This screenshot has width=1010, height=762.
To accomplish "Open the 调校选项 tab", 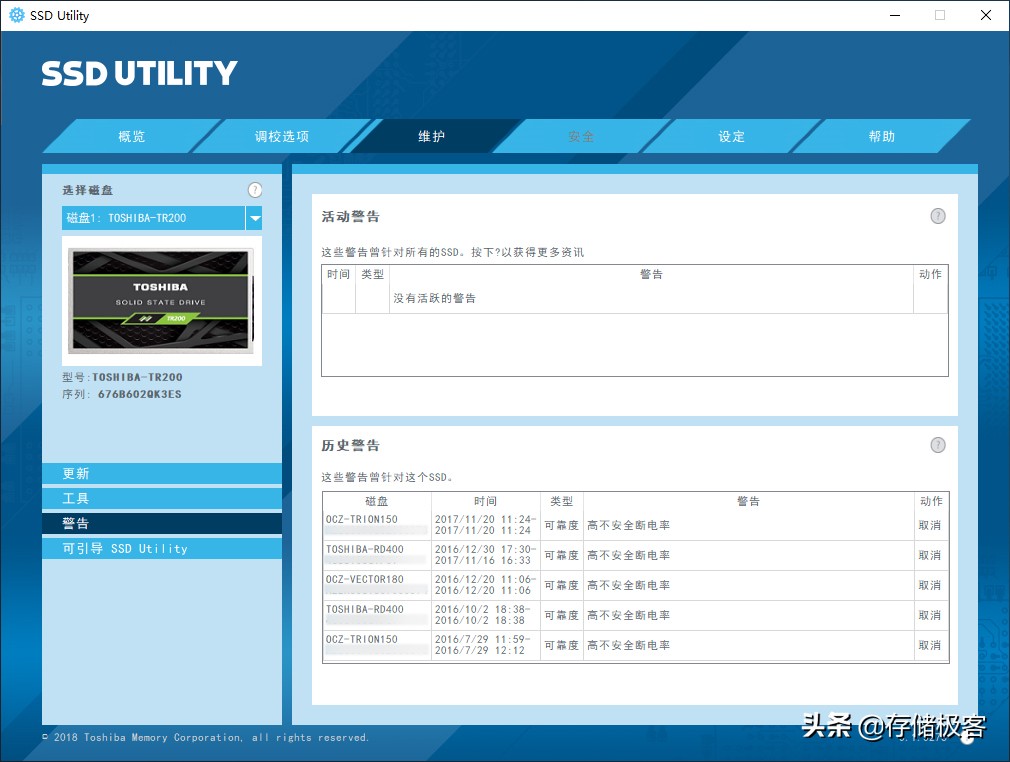I will coord(281,137).
